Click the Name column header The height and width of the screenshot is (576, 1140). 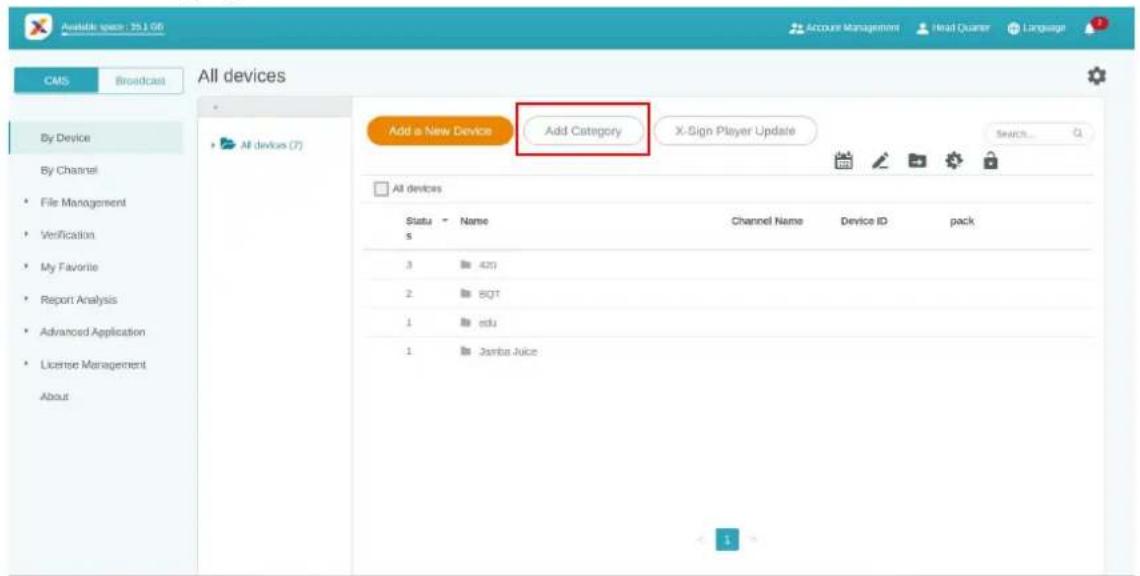pos(473,220)
